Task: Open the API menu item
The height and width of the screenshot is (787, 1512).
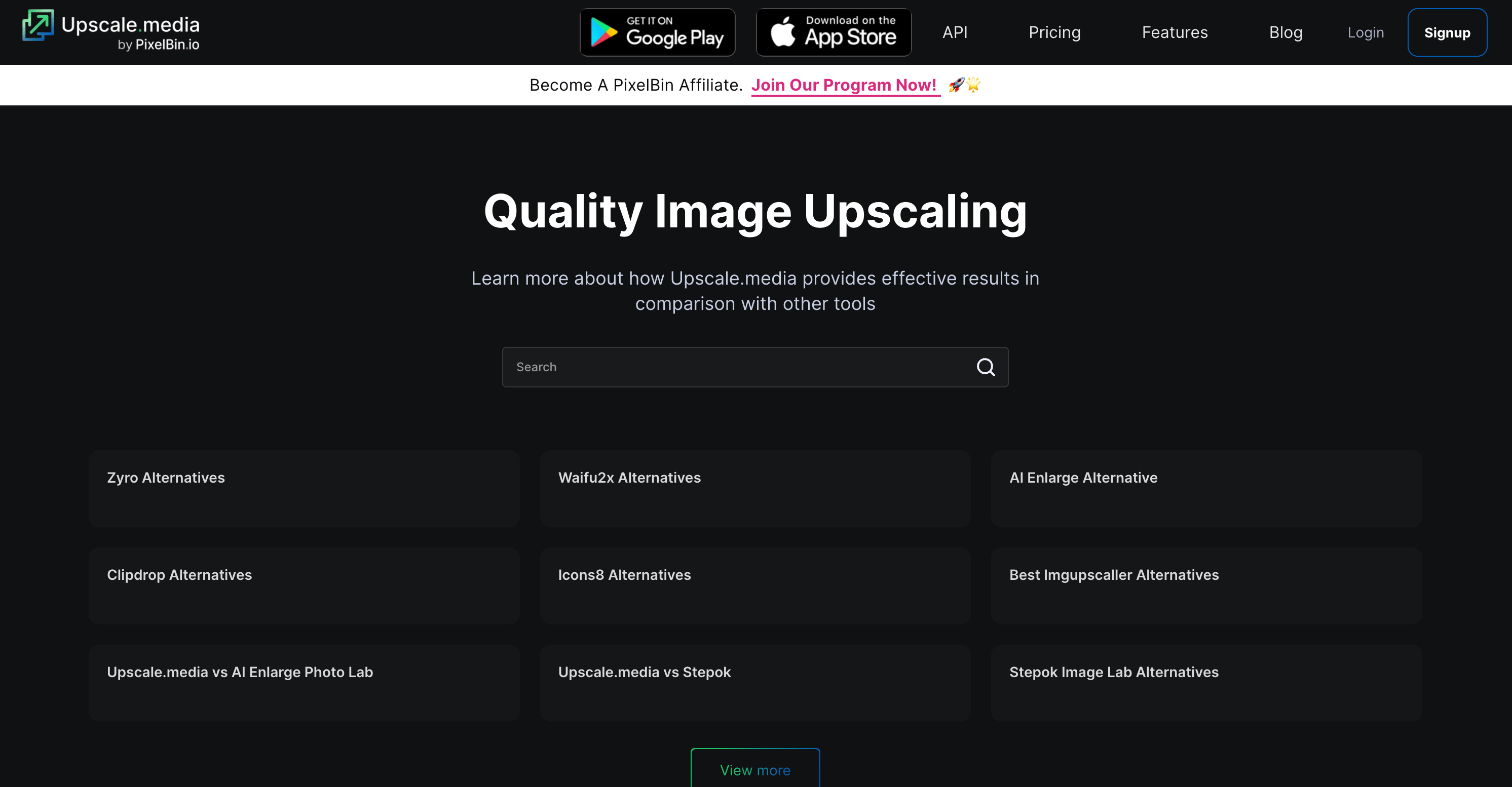Action: [x=955, y=32]
